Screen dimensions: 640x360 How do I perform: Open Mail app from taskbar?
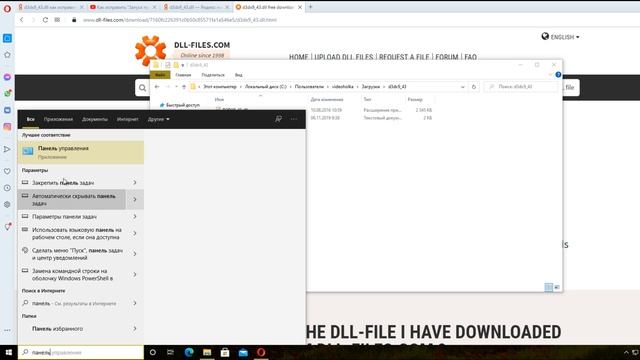tap(243, 352)
